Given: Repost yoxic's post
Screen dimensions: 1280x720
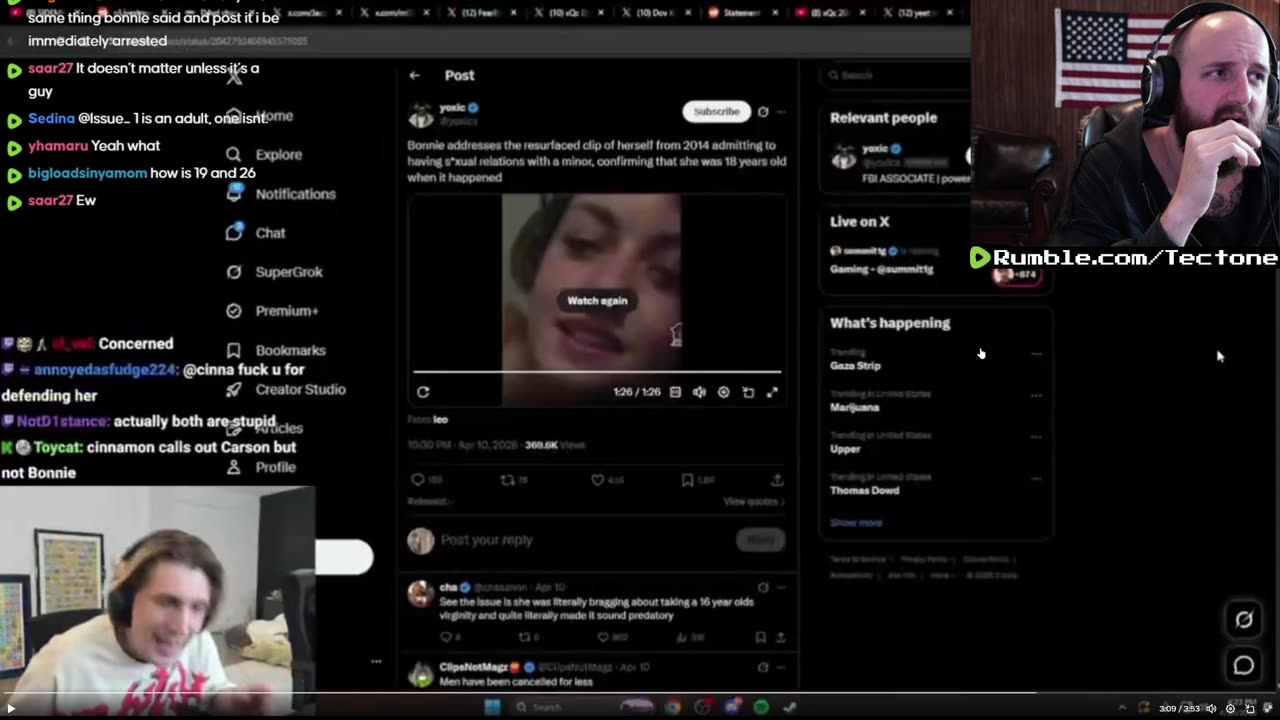Looking at the screenshot, I should [x=508, y=480].
